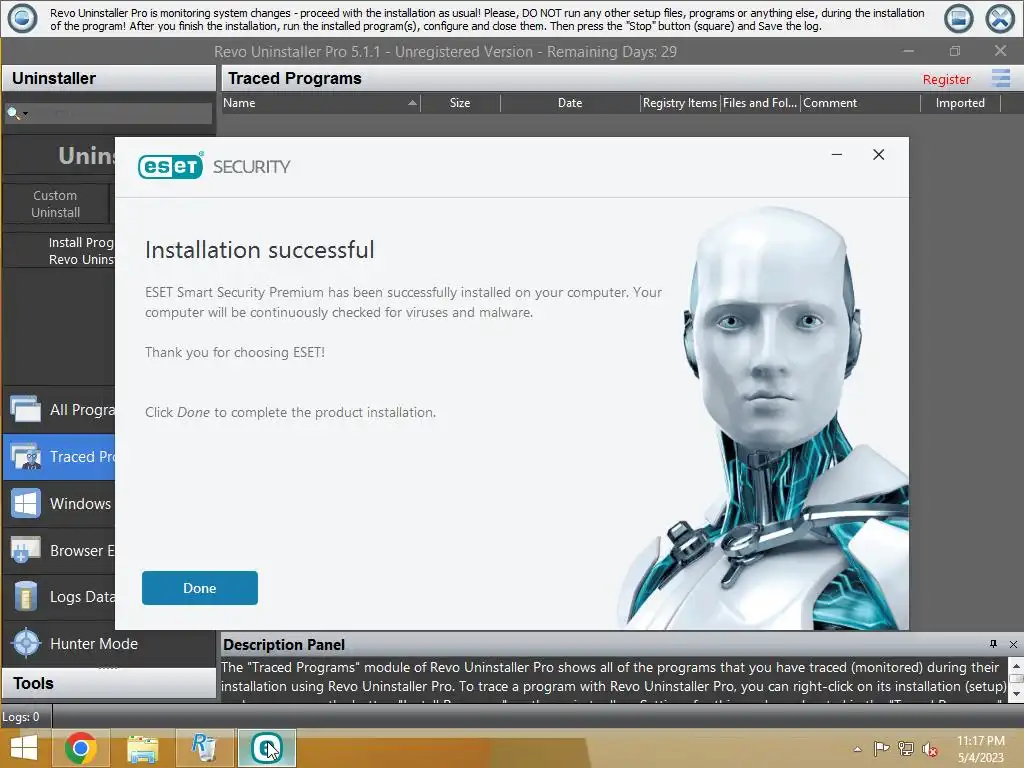
Task: Open the Register link in Revo Uninstaller
Action: (x=946, y=80)
